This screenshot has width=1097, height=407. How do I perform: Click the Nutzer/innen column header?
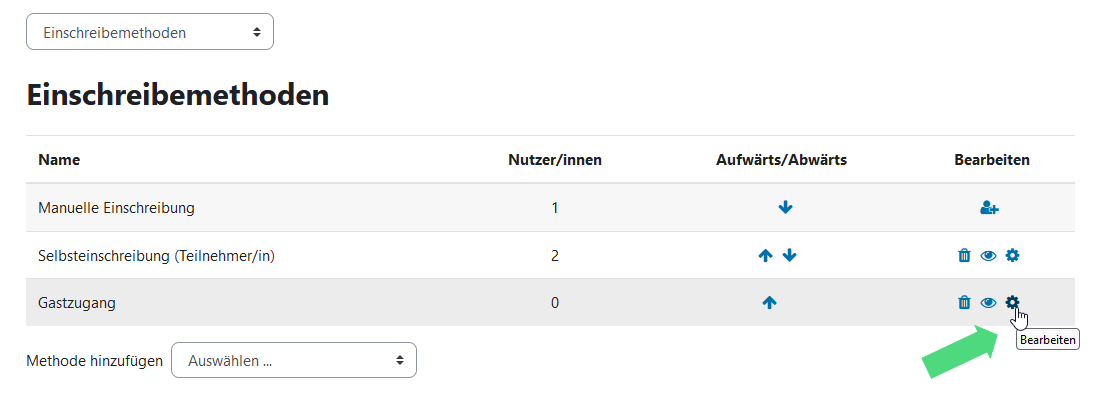555,160
